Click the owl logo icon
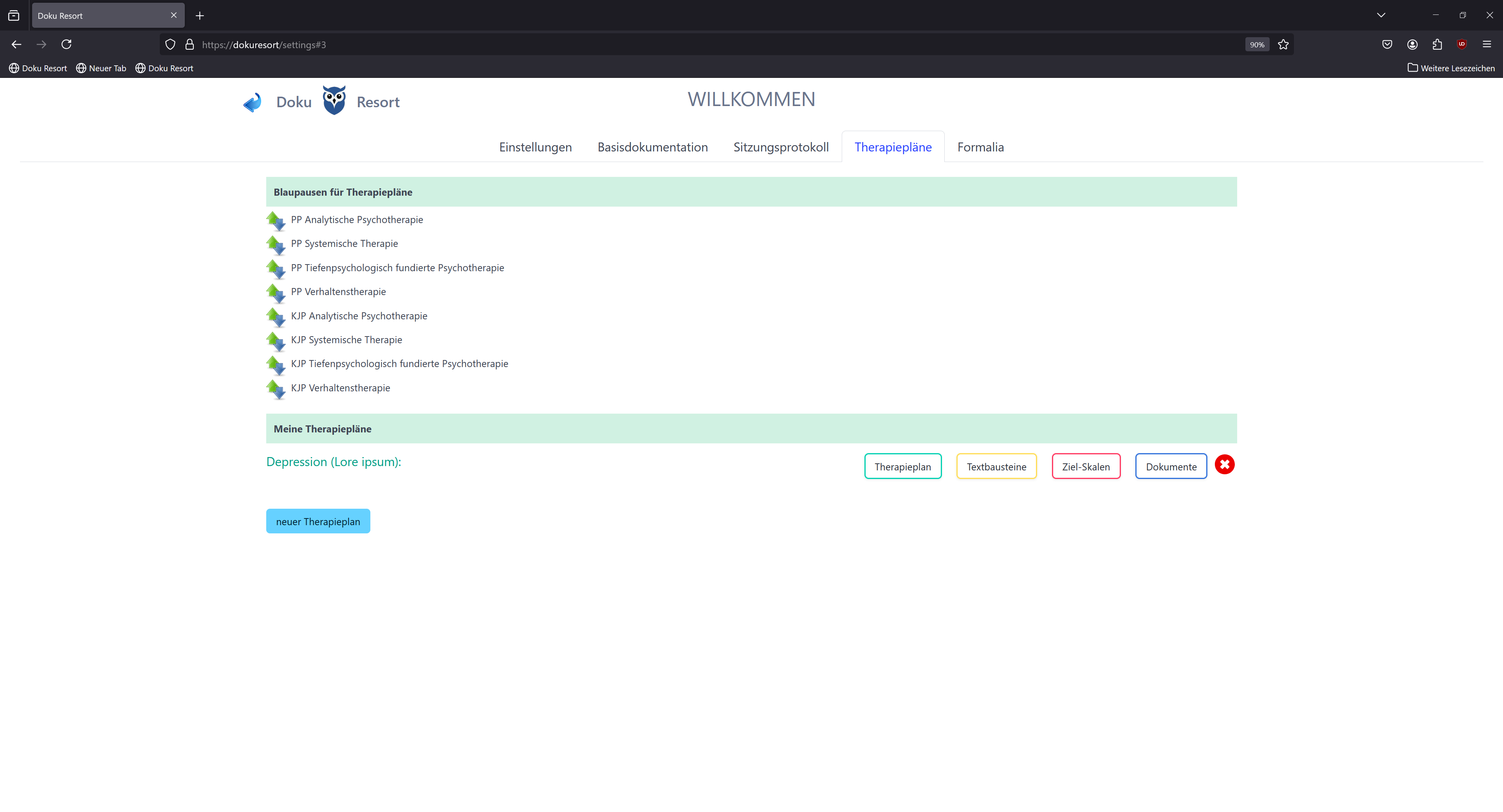Viewport: 1503px width, 812px height. 334,100
